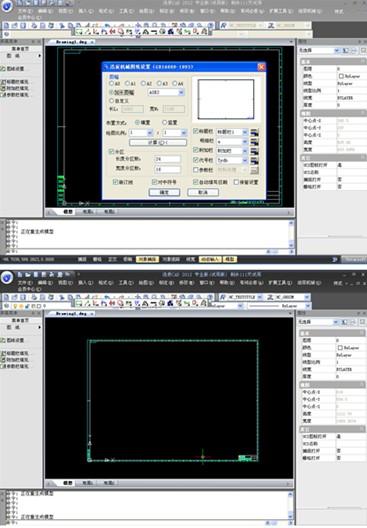Image resolution: width=367 pixels, height=528 pixels.
Task: Open the first 绘图比例 scale dropdown
Action: point(150,133)
